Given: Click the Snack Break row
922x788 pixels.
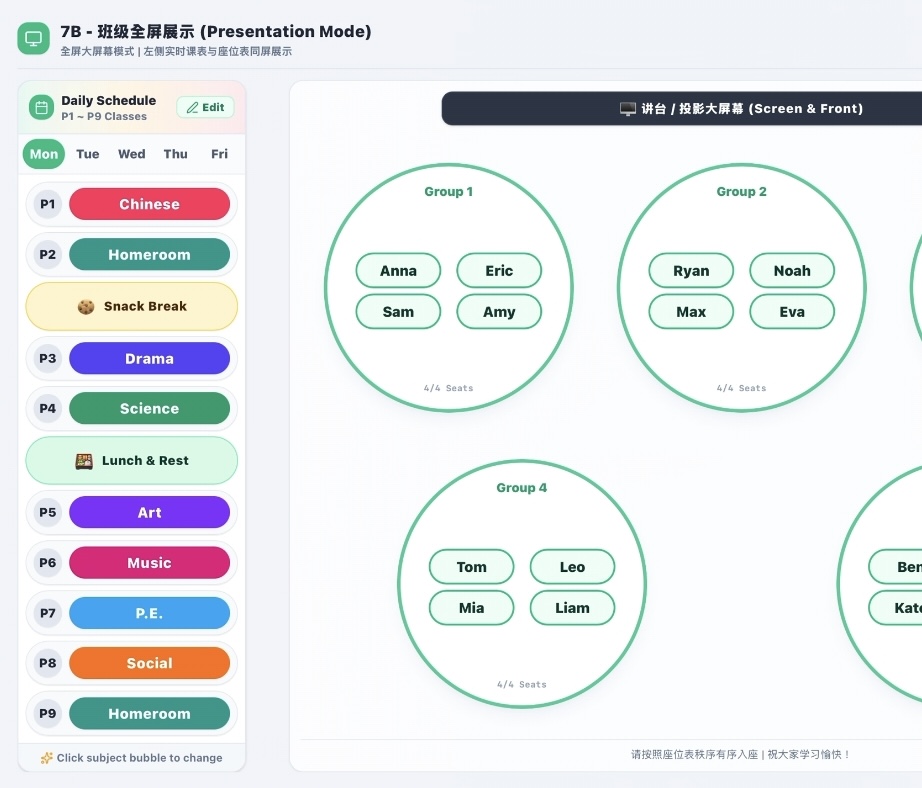Looking at the screenshot, I should (132, 306).
